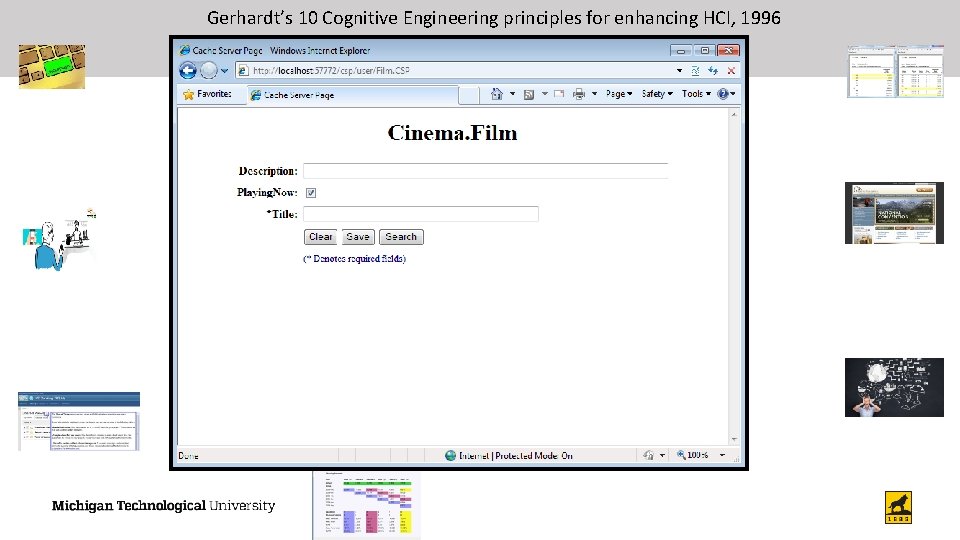This screenshot has height=540, width=960.
Task: Open a new blank tab button
Action: point(468,95)
